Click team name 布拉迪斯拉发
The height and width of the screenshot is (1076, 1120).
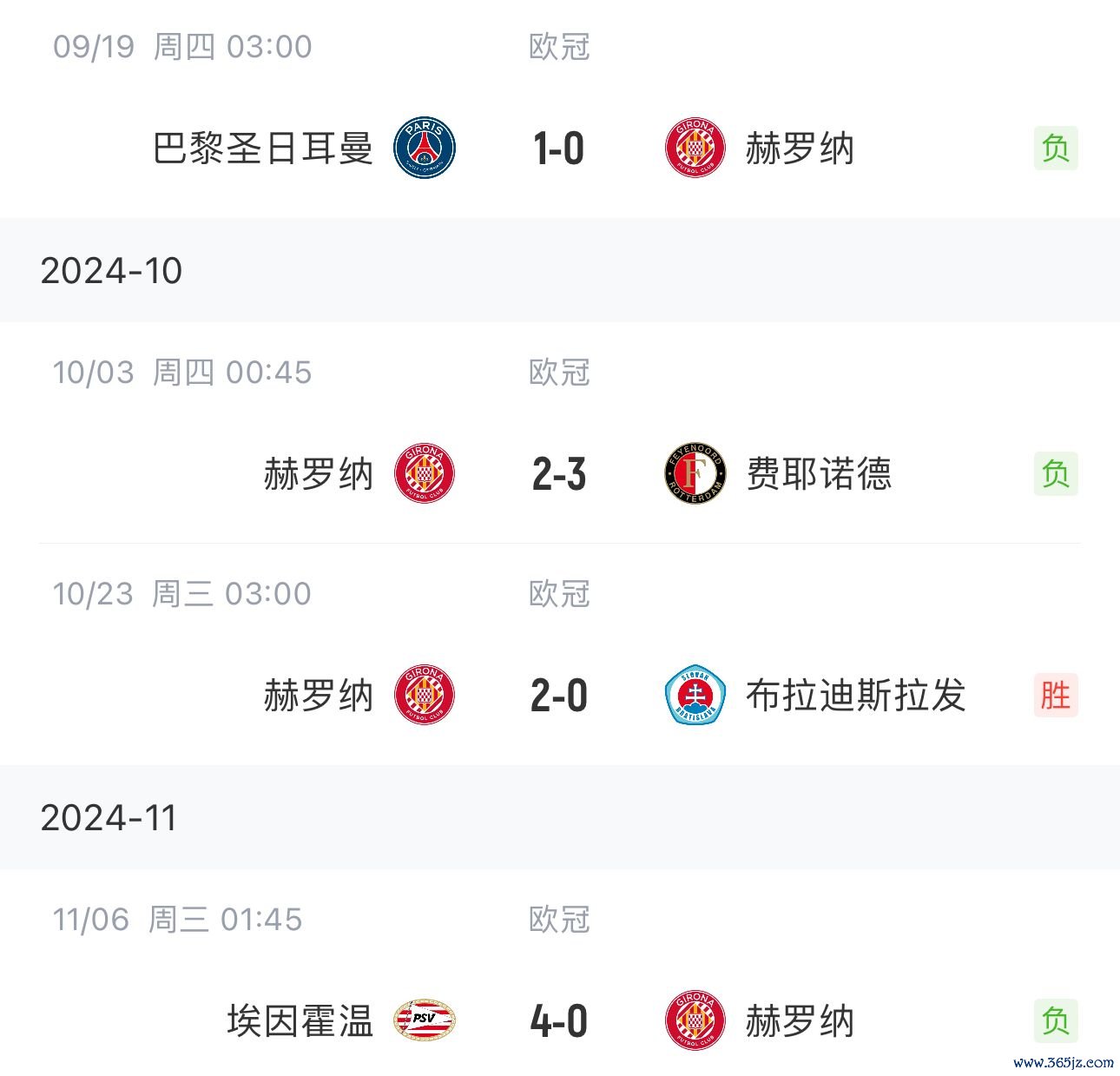(856, 696)
